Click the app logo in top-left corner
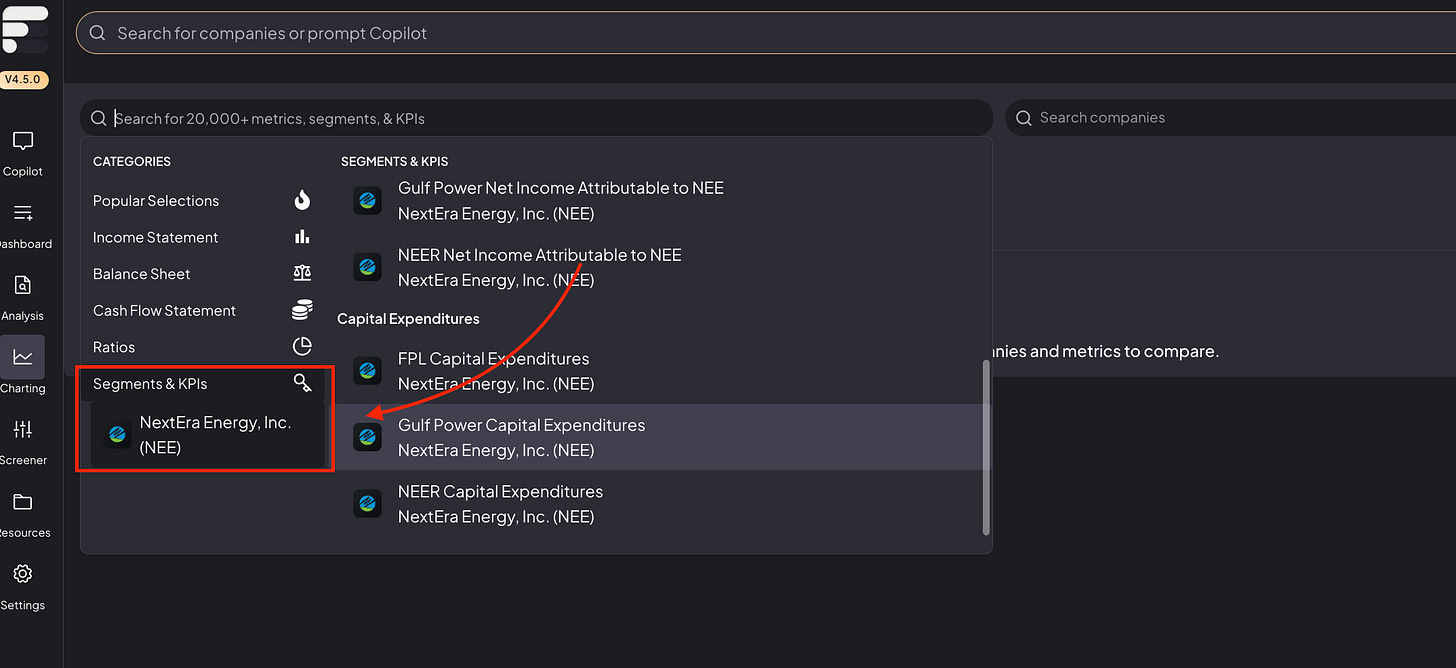This screenshot has width=1456, height=668. tap(25, 30)
